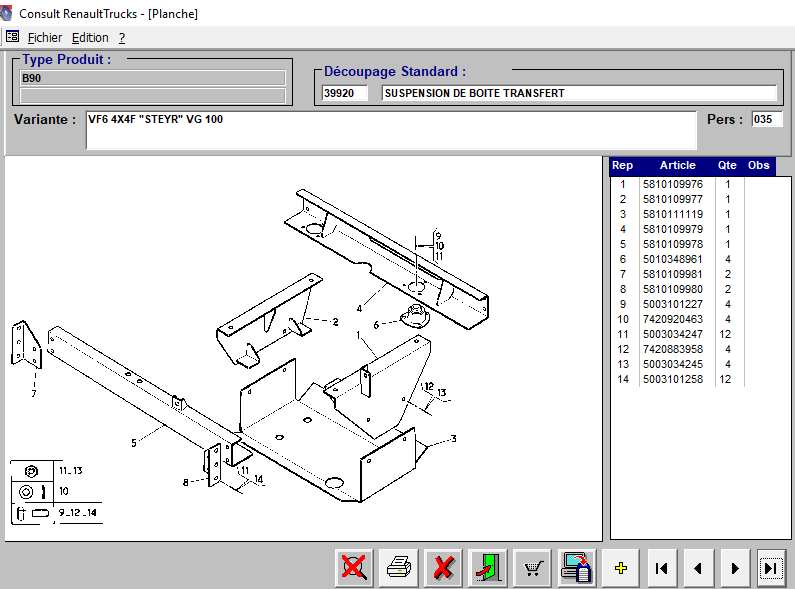Viewport: 795px width, 589px height.
Task: Print the current parts diagram
Action: (x=399, y=567)
